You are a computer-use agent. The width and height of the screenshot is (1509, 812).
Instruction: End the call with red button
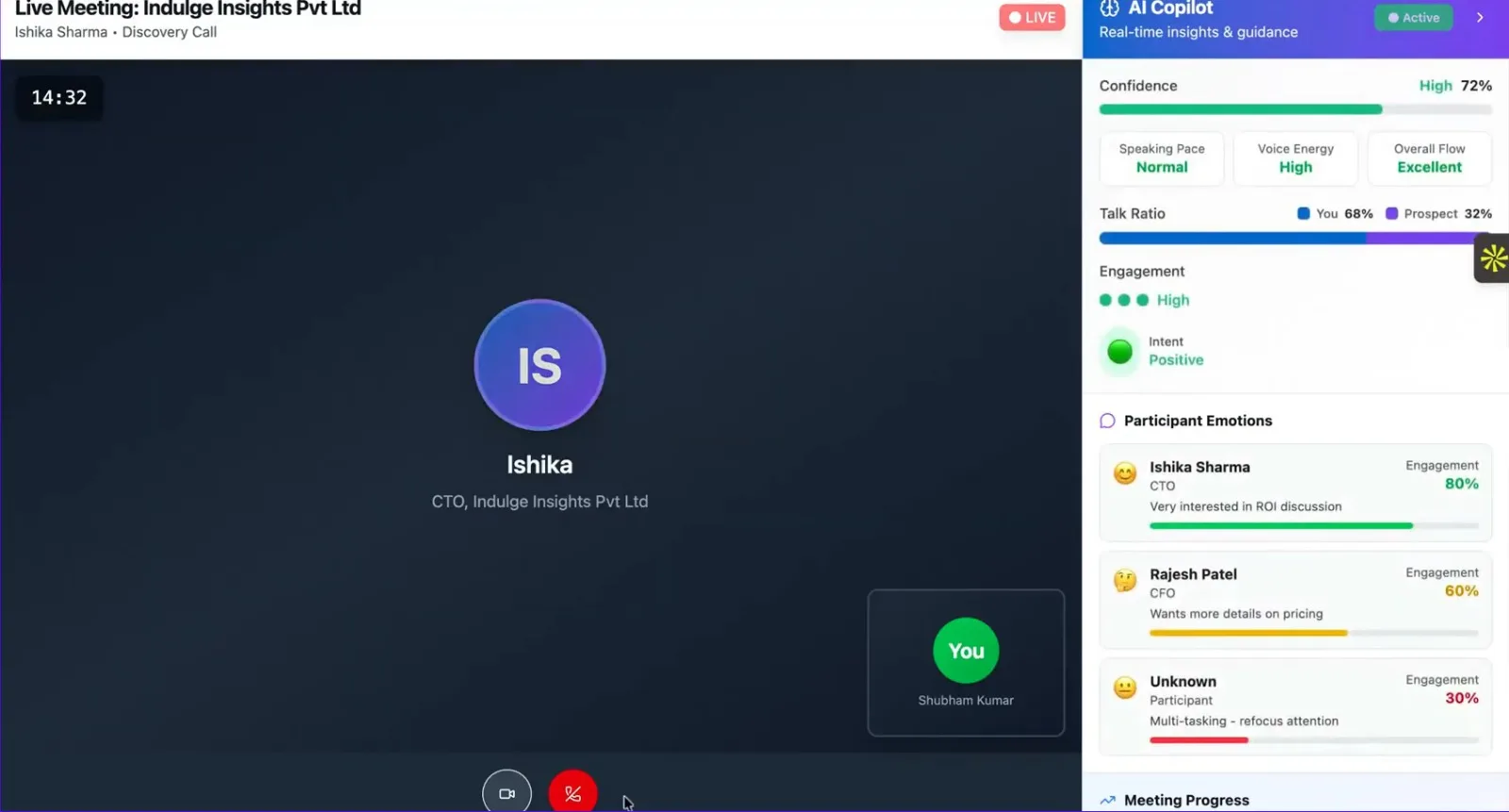(x=572, y=793)
